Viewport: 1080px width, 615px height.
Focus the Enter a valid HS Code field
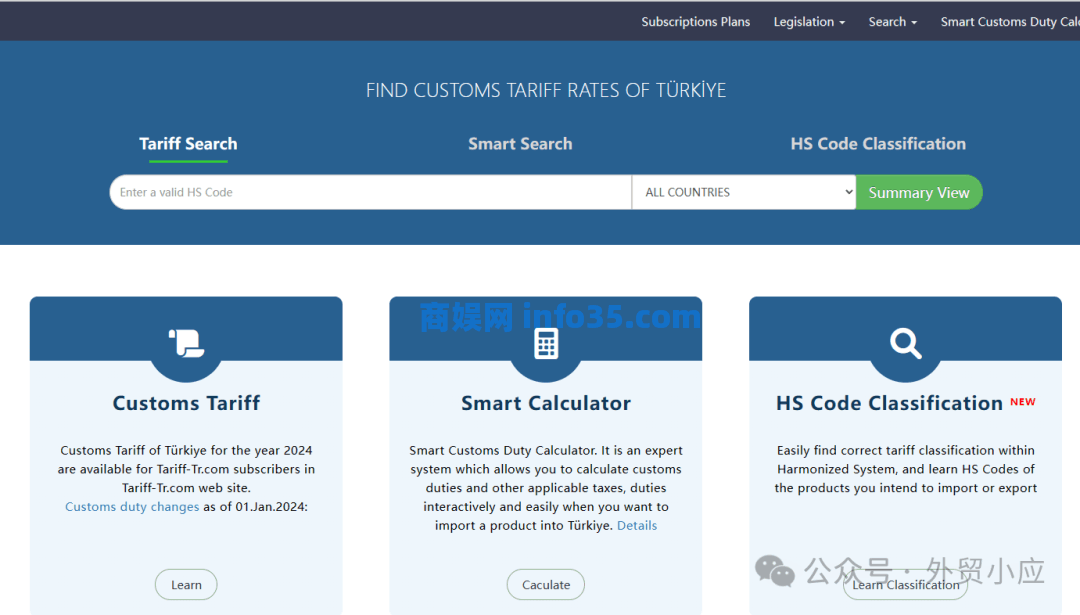pos(371,192)
